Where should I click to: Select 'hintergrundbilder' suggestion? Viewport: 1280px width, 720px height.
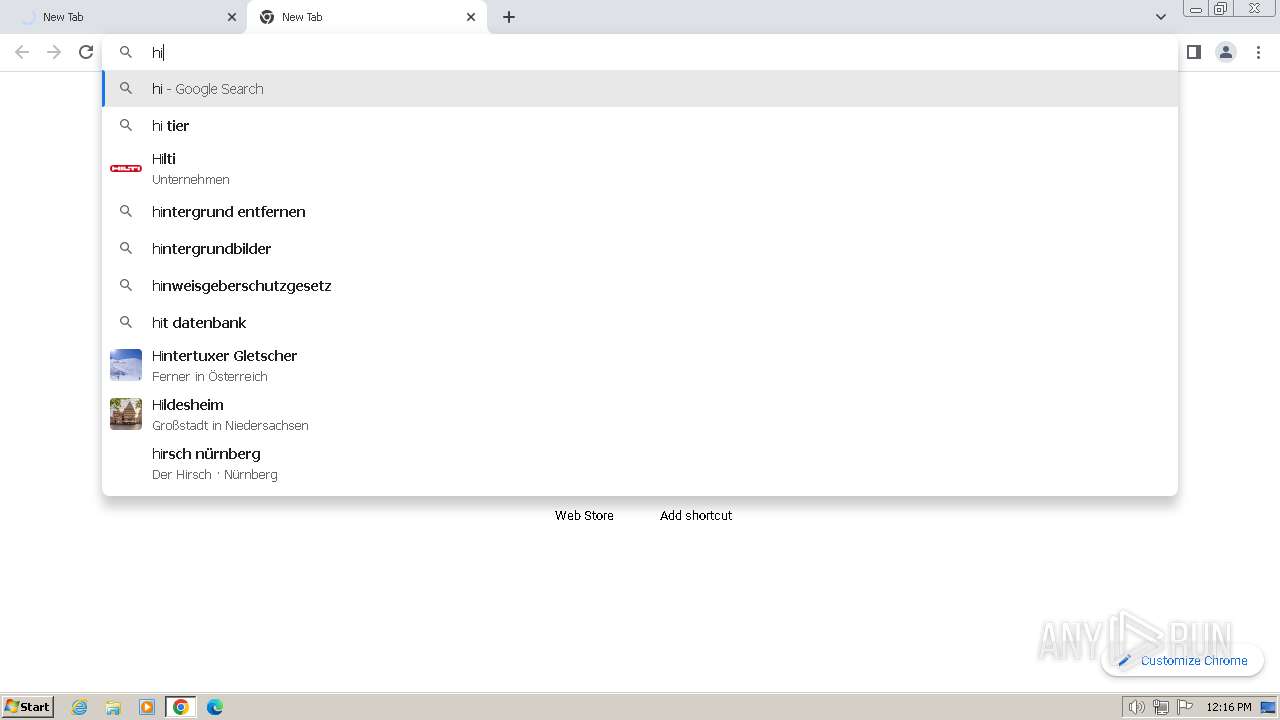640,248
